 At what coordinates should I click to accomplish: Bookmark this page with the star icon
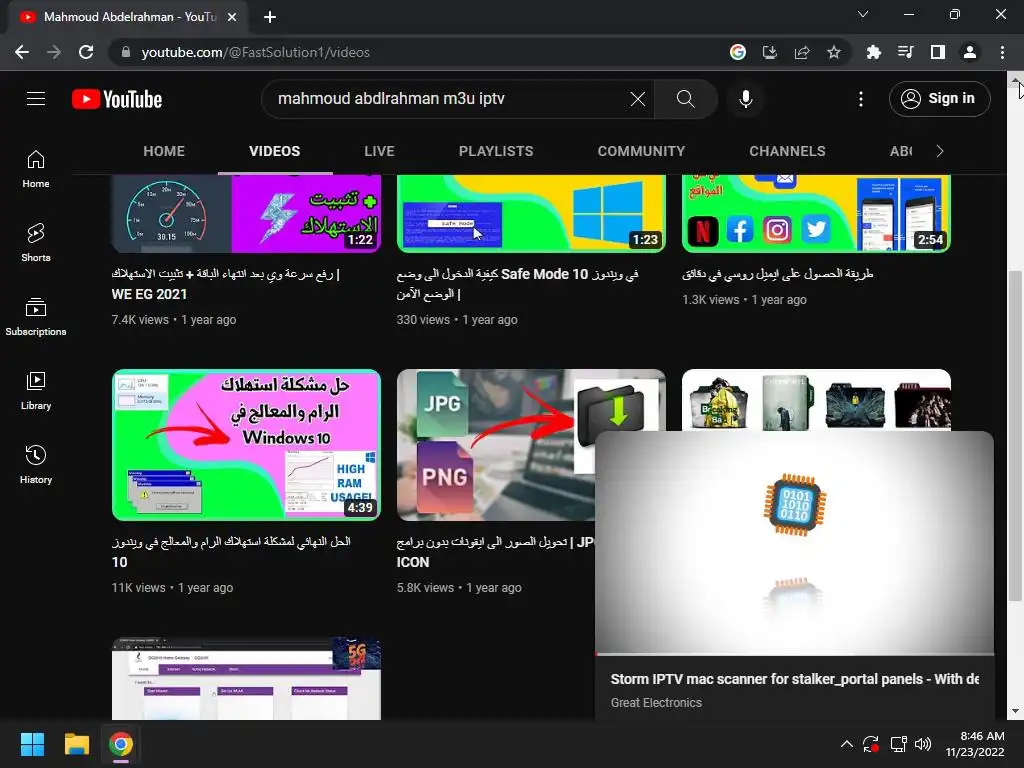click(834, 52)
